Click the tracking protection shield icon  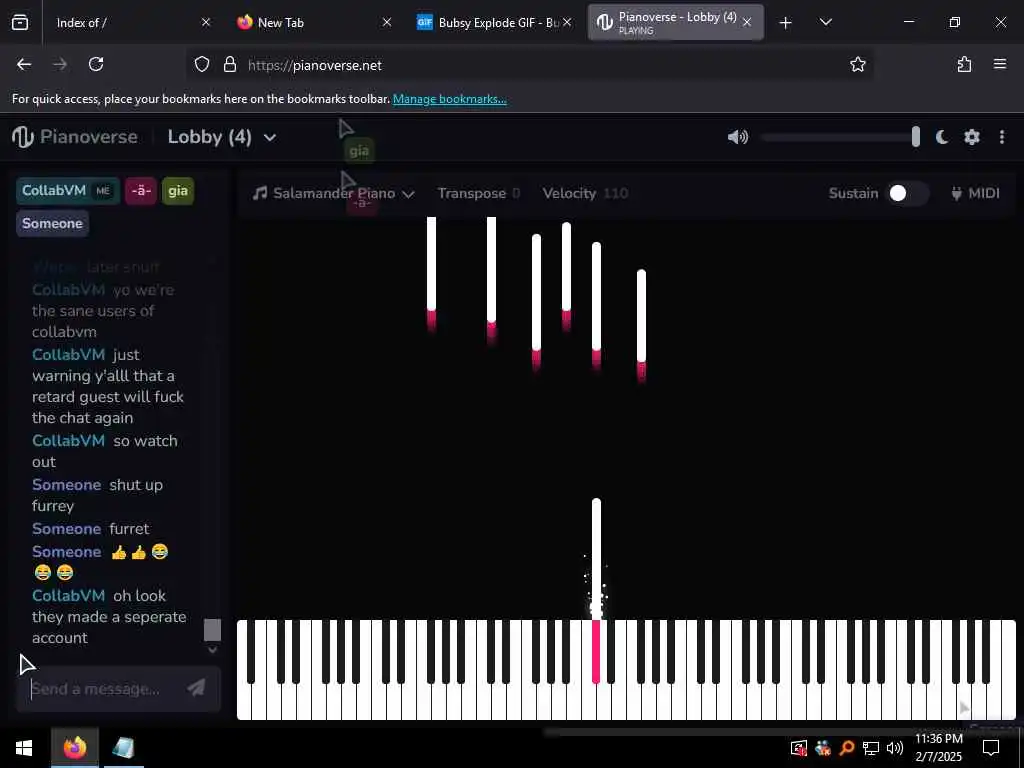point(202,65)
